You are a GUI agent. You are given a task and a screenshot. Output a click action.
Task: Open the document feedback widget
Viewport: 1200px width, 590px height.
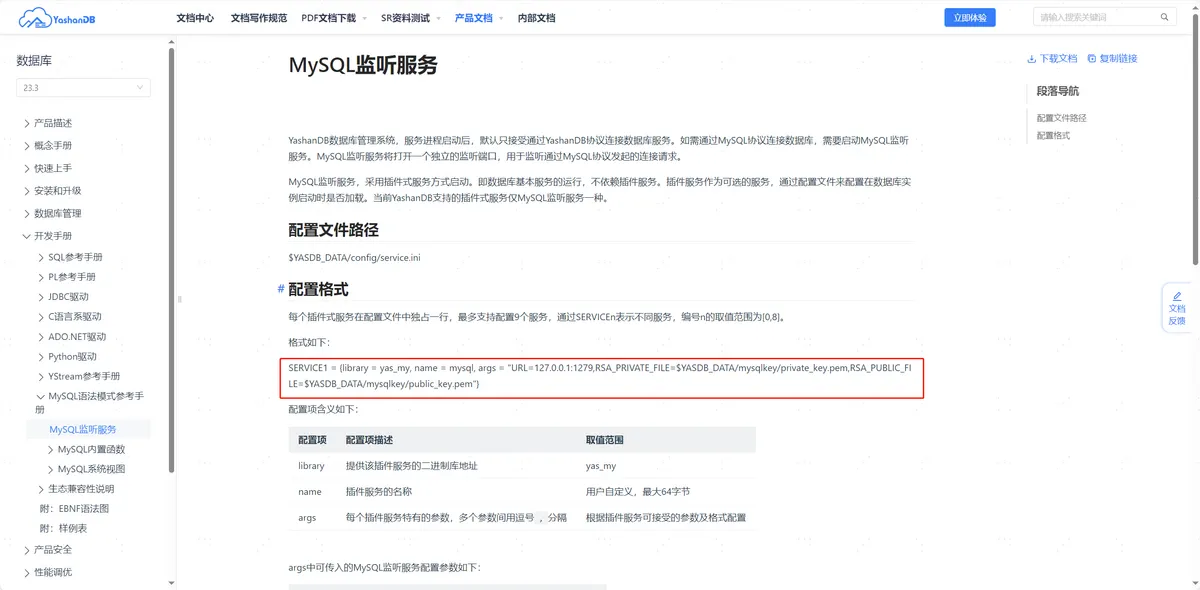(1177, 308)
